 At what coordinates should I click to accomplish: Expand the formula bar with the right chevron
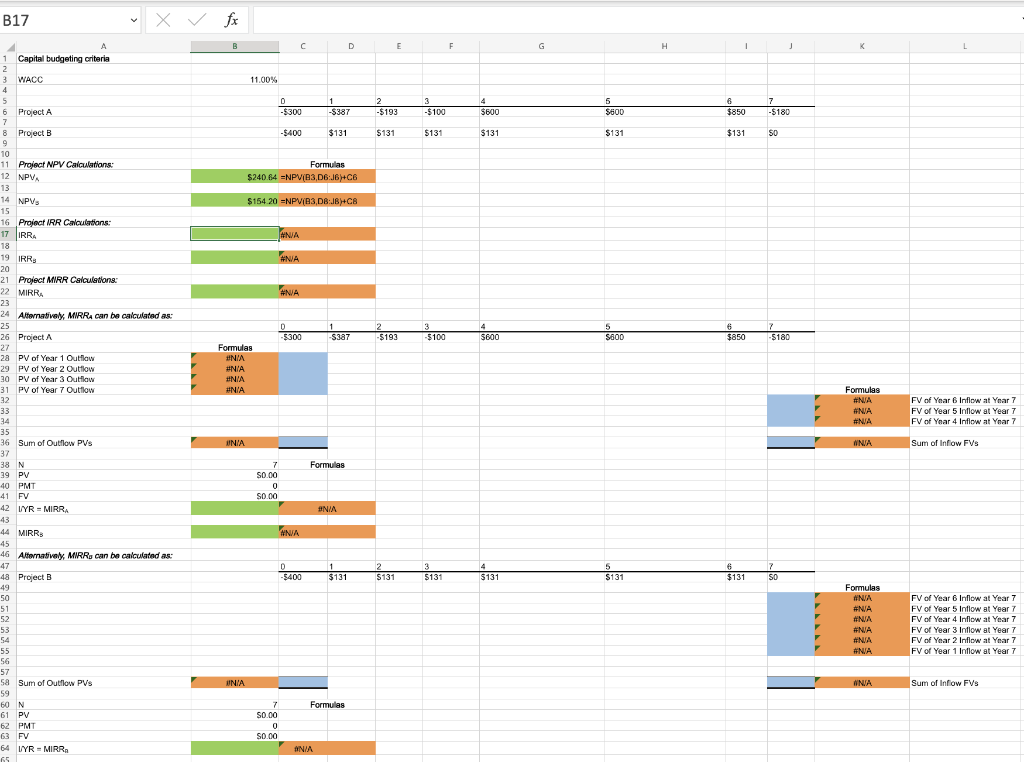[x=1018, y=20]
